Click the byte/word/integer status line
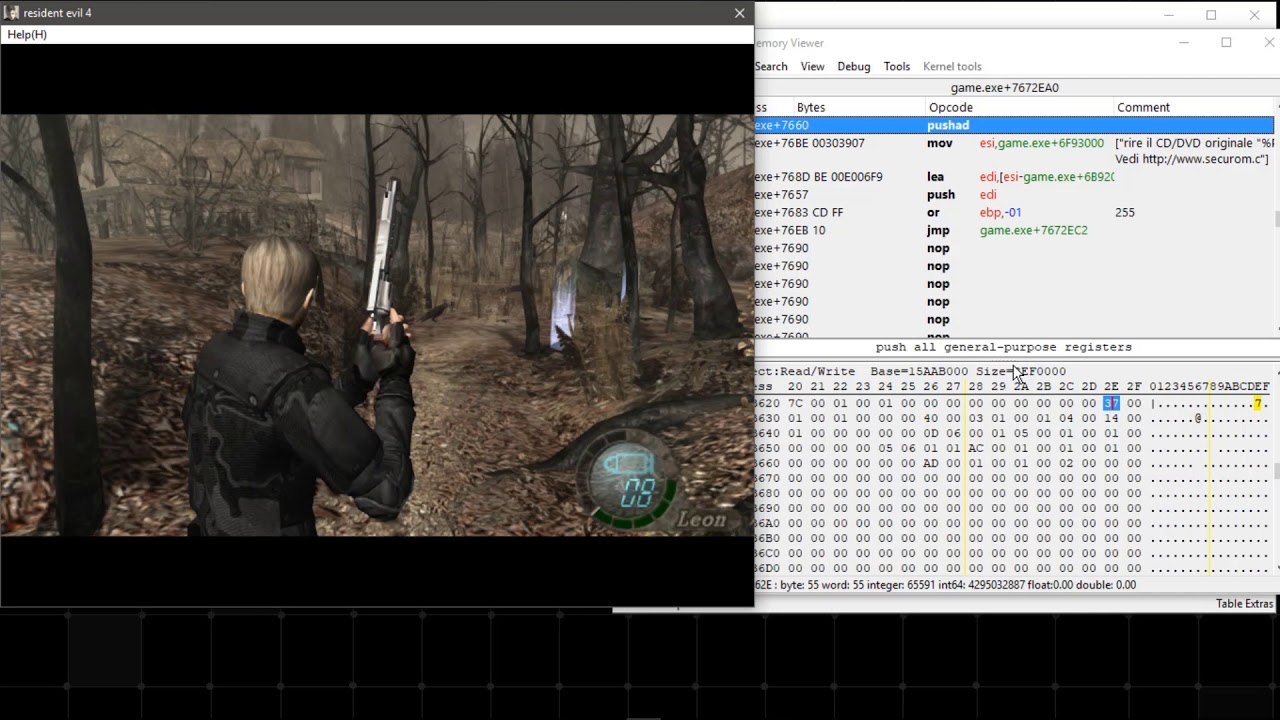The height and width of the screenshot is (720, 1280). pyautogui.click(x=945, y=585)
